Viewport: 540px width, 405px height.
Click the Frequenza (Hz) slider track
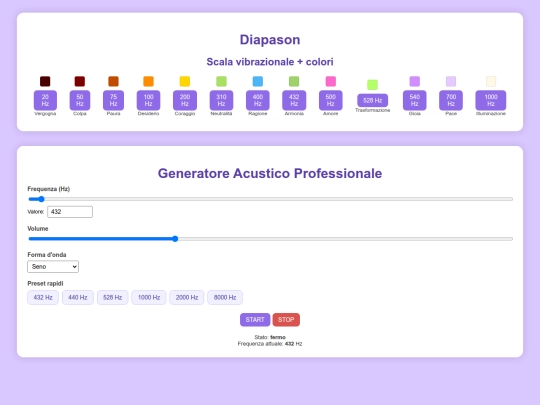pos(271,199)
